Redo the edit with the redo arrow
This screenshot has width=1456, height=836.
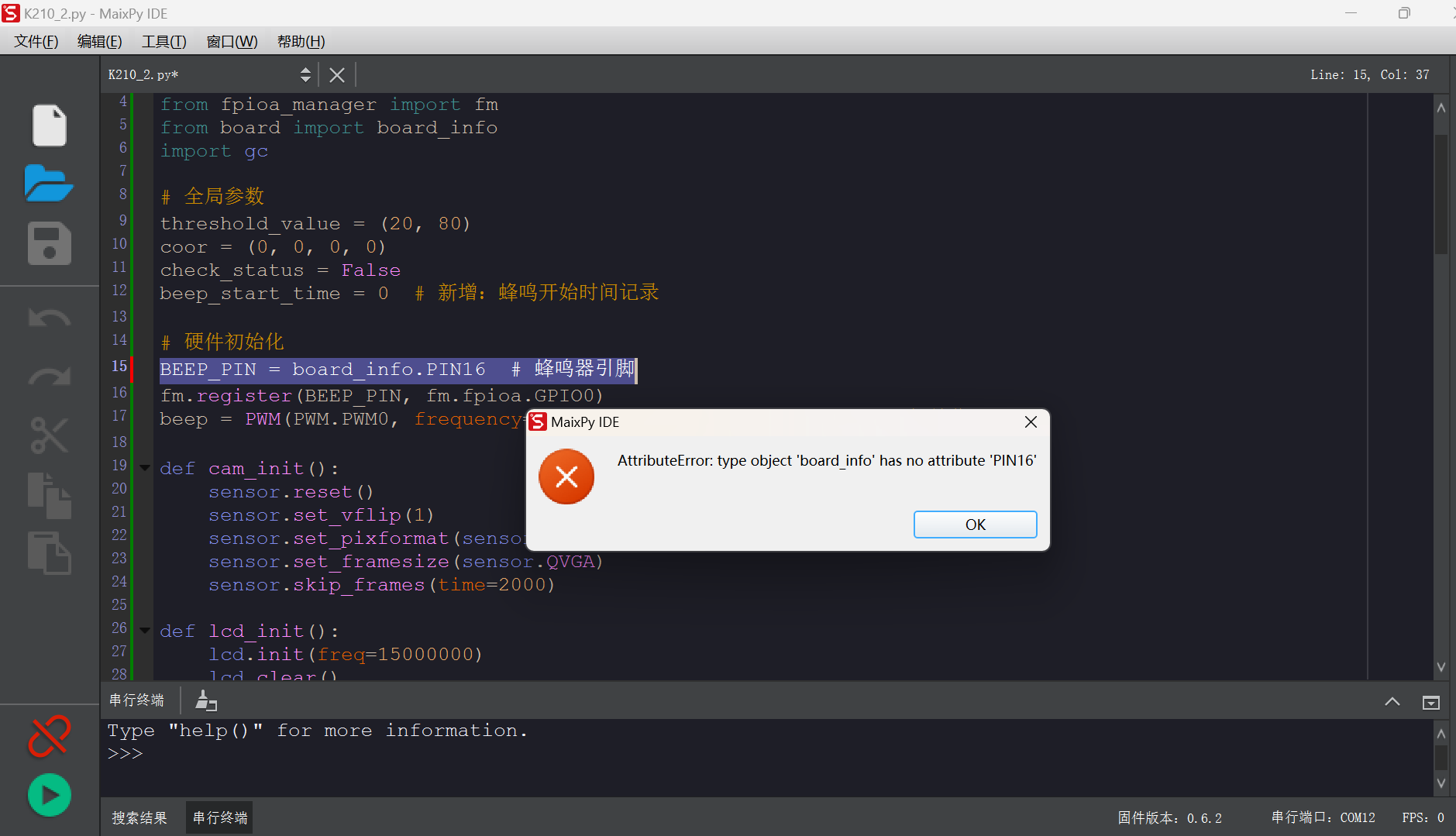coord(50,376)
